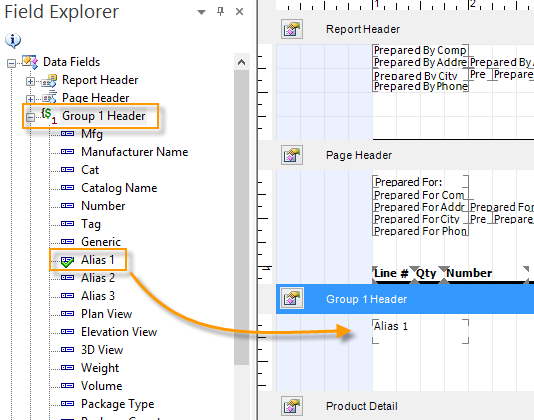Click the Page Header section icon
Screen dimensions: 534x420
coord(292,155)
